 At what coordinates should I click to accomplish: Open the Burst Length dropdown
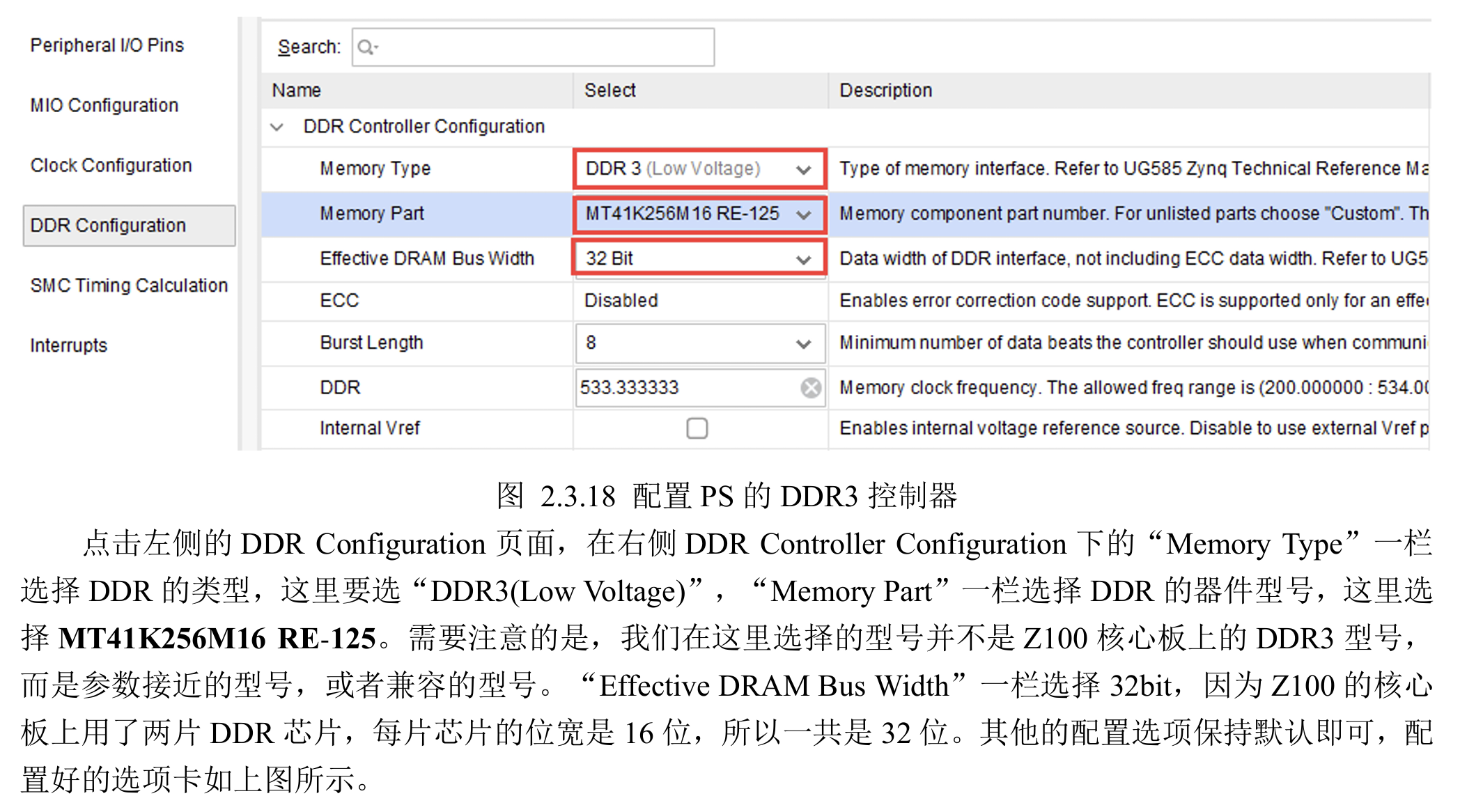click(x=700, y=343)
